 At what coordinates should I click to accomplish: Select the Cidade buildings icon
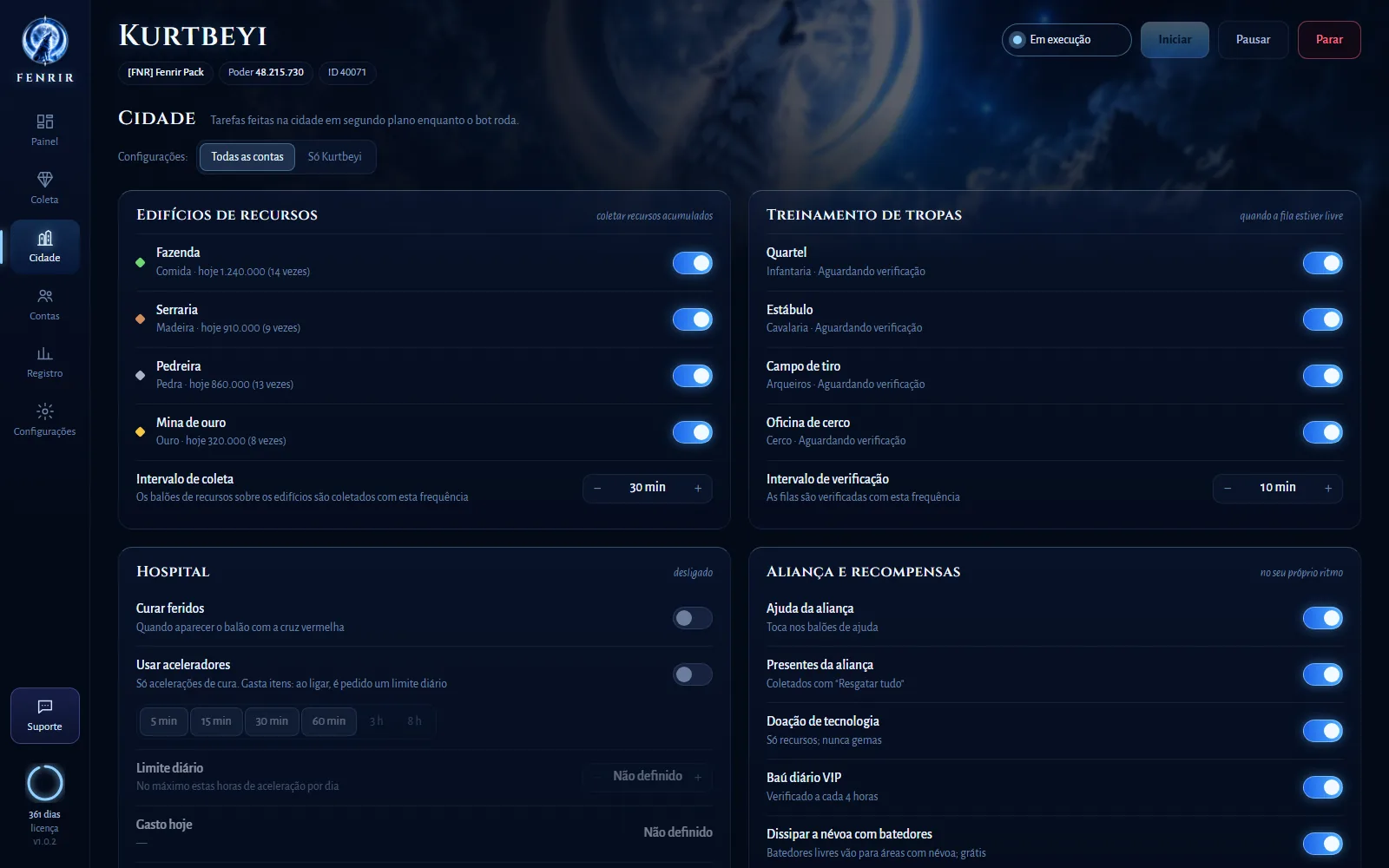point(45,238)
